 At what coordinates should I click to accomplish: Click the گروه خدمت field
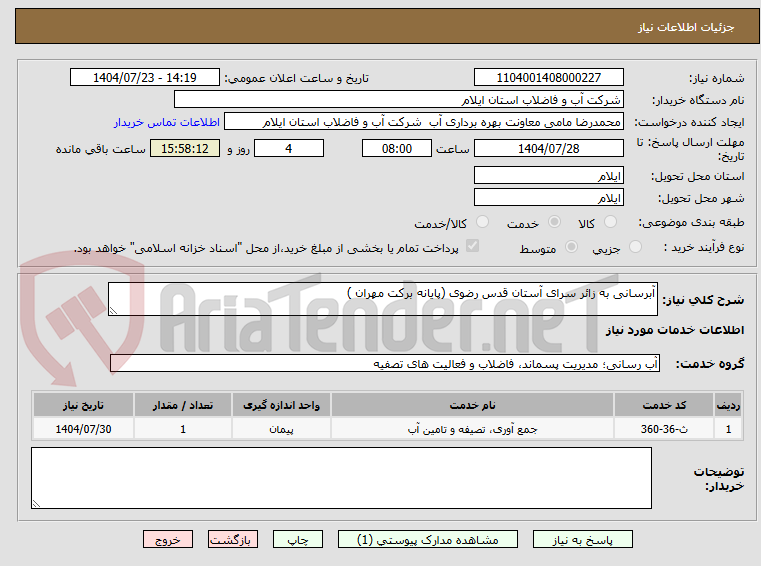click(385, 363)
